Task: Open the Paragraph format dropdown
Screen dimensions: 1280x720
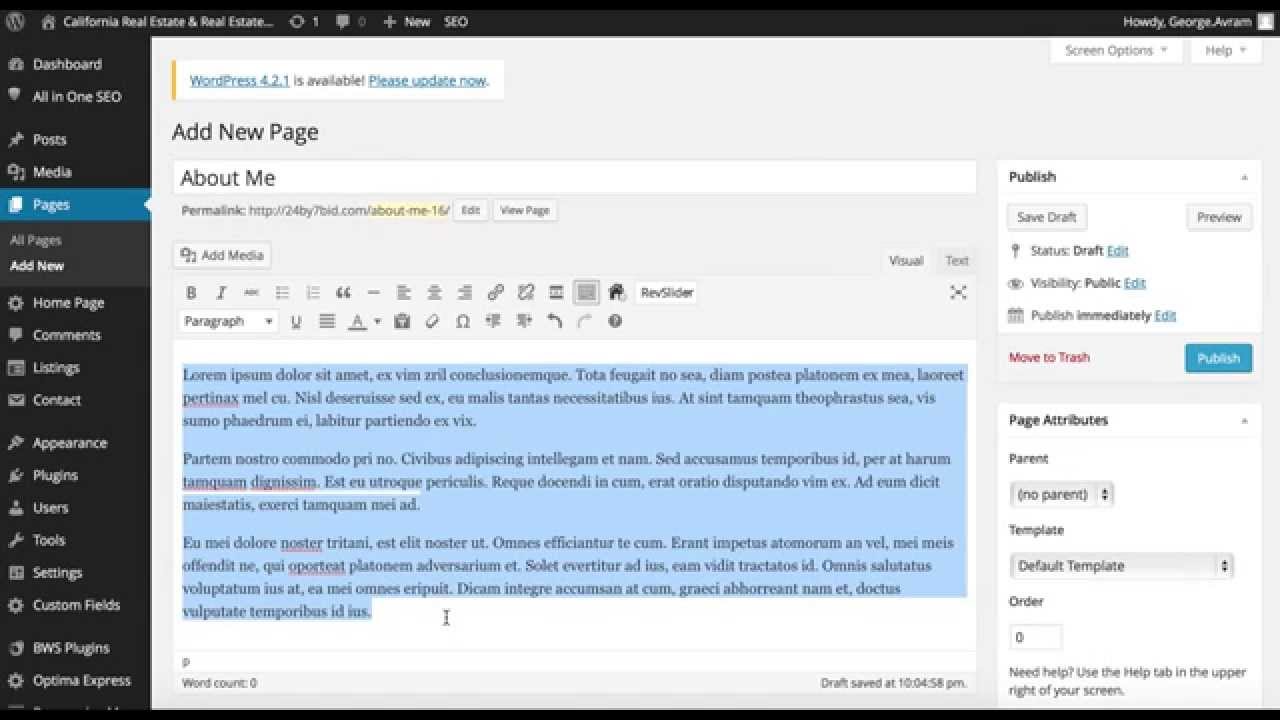Action: [x=228, y=321]
